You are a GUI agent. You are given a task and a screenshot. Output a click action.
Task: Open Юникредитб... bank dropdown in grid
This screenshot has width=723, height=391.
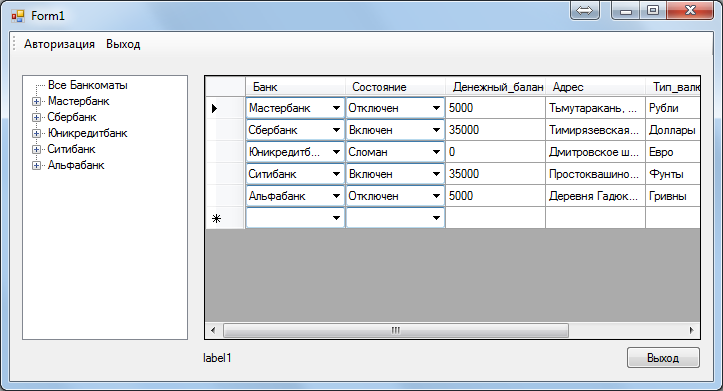tap(336, 152)
